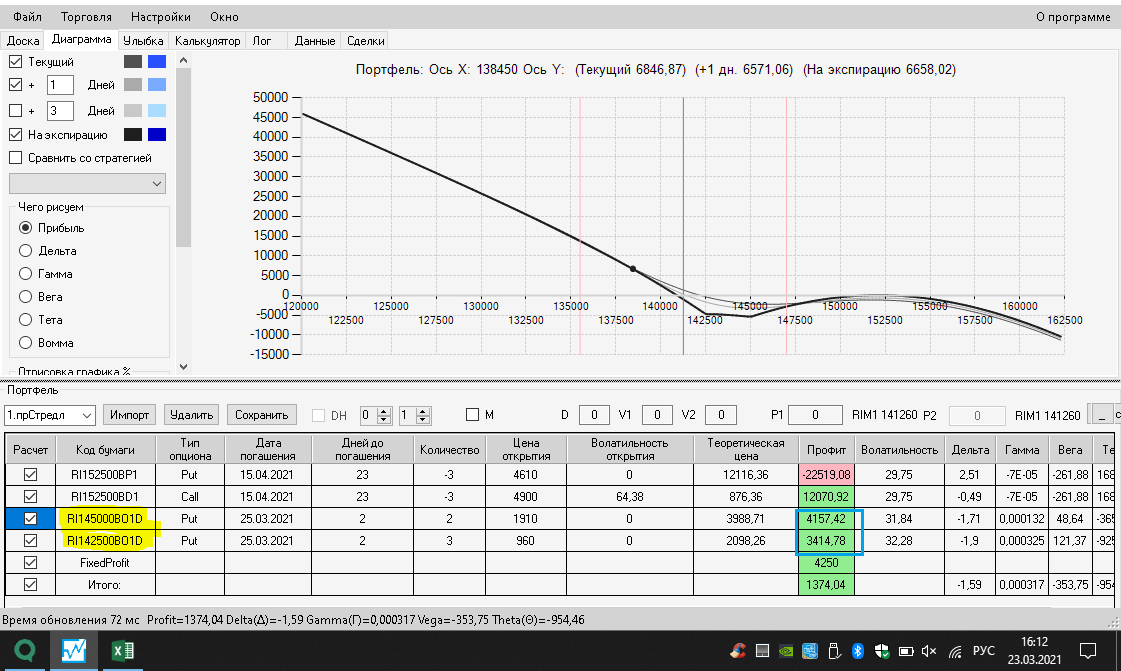
Task: Toggle checkbox for RI152500BD1 row
Action: click(x=30, y=497)
